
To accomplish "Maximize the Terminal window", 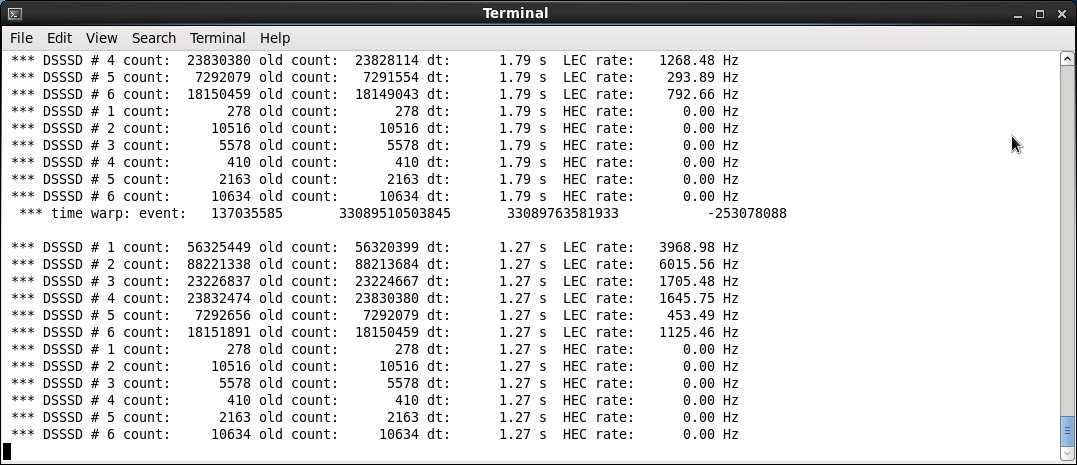I will 1040,13.
